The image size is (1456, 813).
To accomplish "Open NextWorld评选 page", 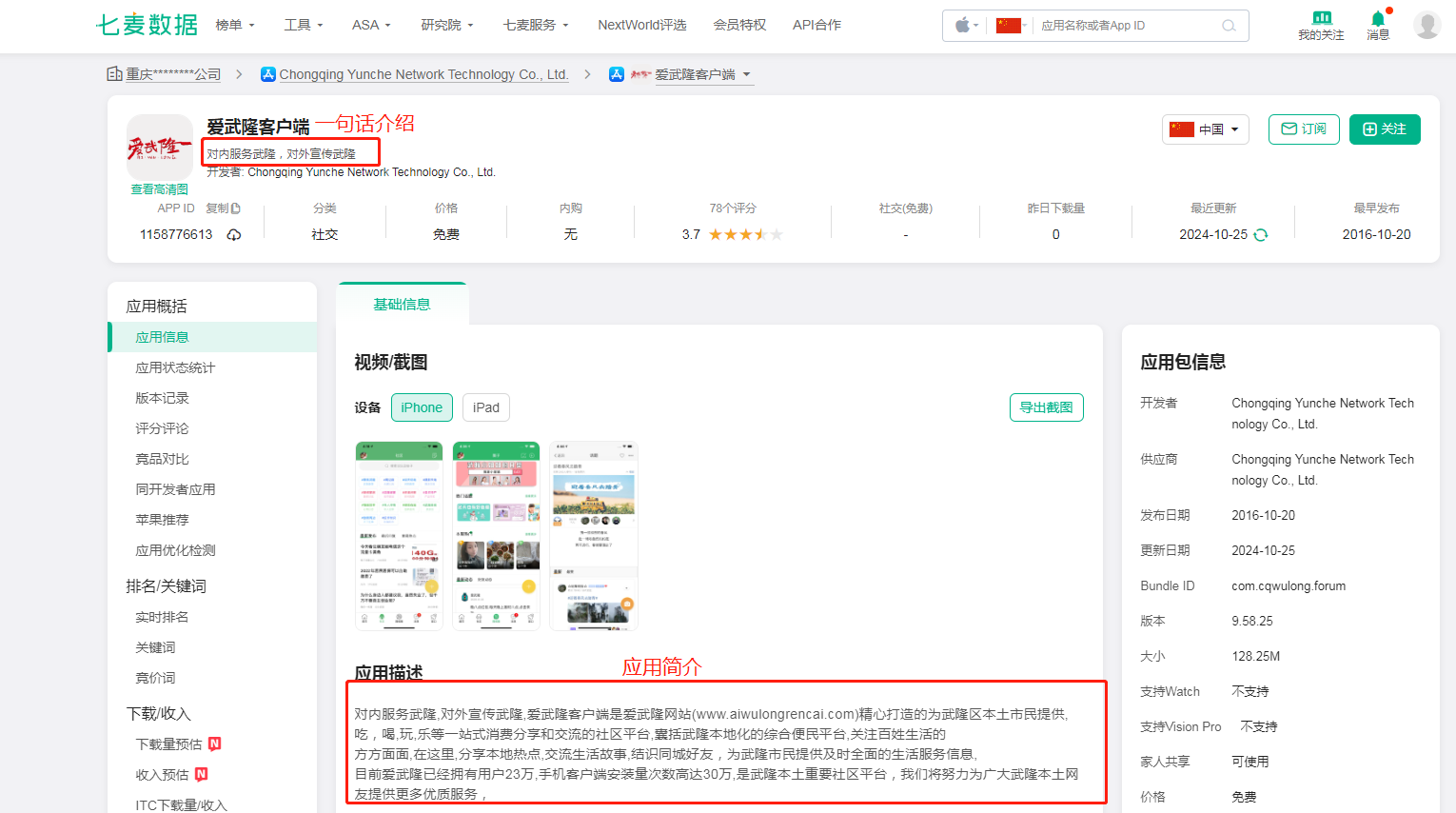I will (642, 25).
